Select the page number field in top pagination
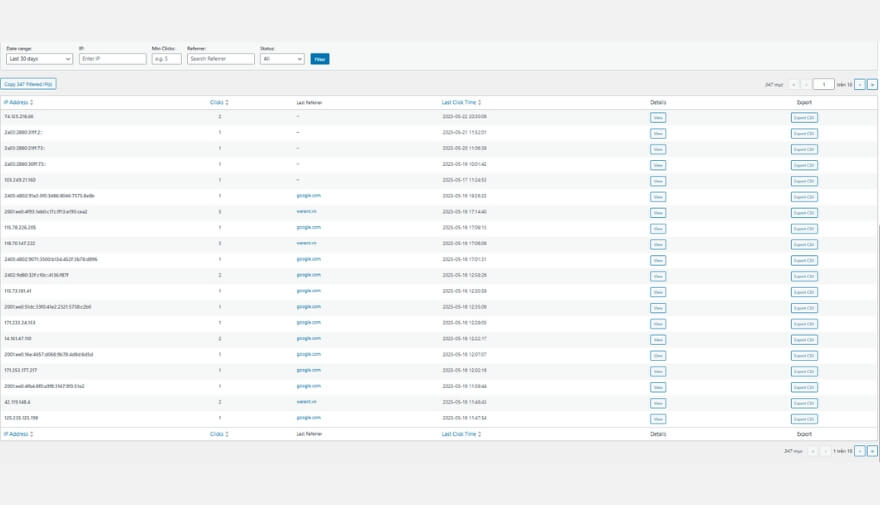The width and height of the screenshot is (880, 505). [x=823, y=85]
